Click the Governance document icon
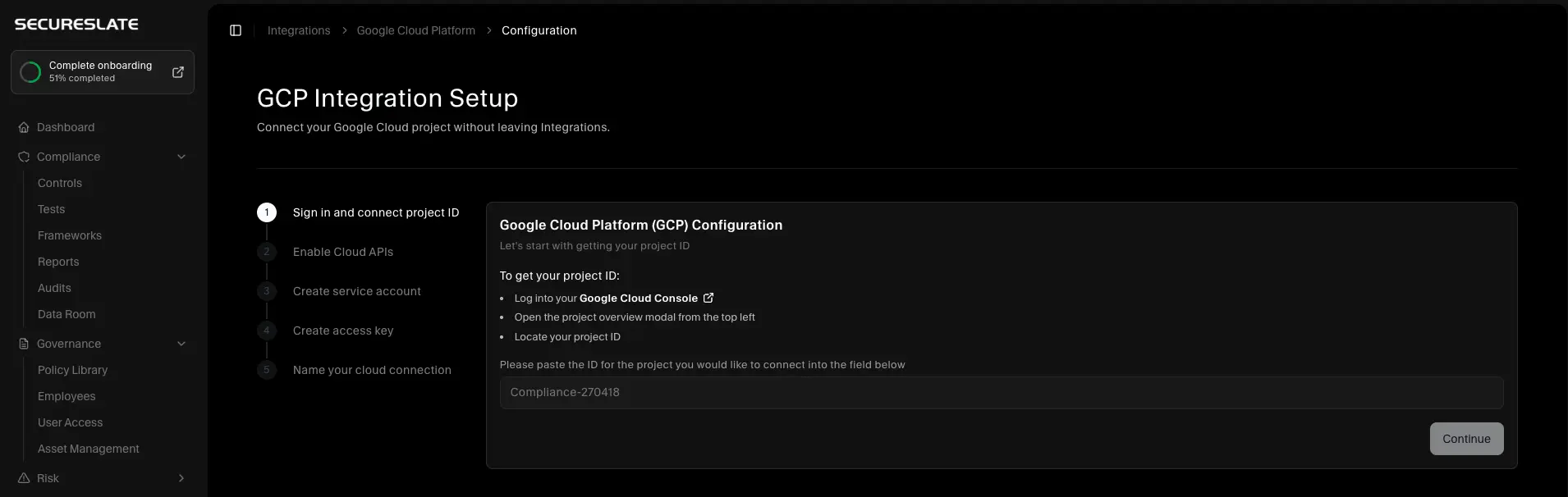Image resolution: width=1568 pixels, height=497 pixels. click(x=24, y=344)
